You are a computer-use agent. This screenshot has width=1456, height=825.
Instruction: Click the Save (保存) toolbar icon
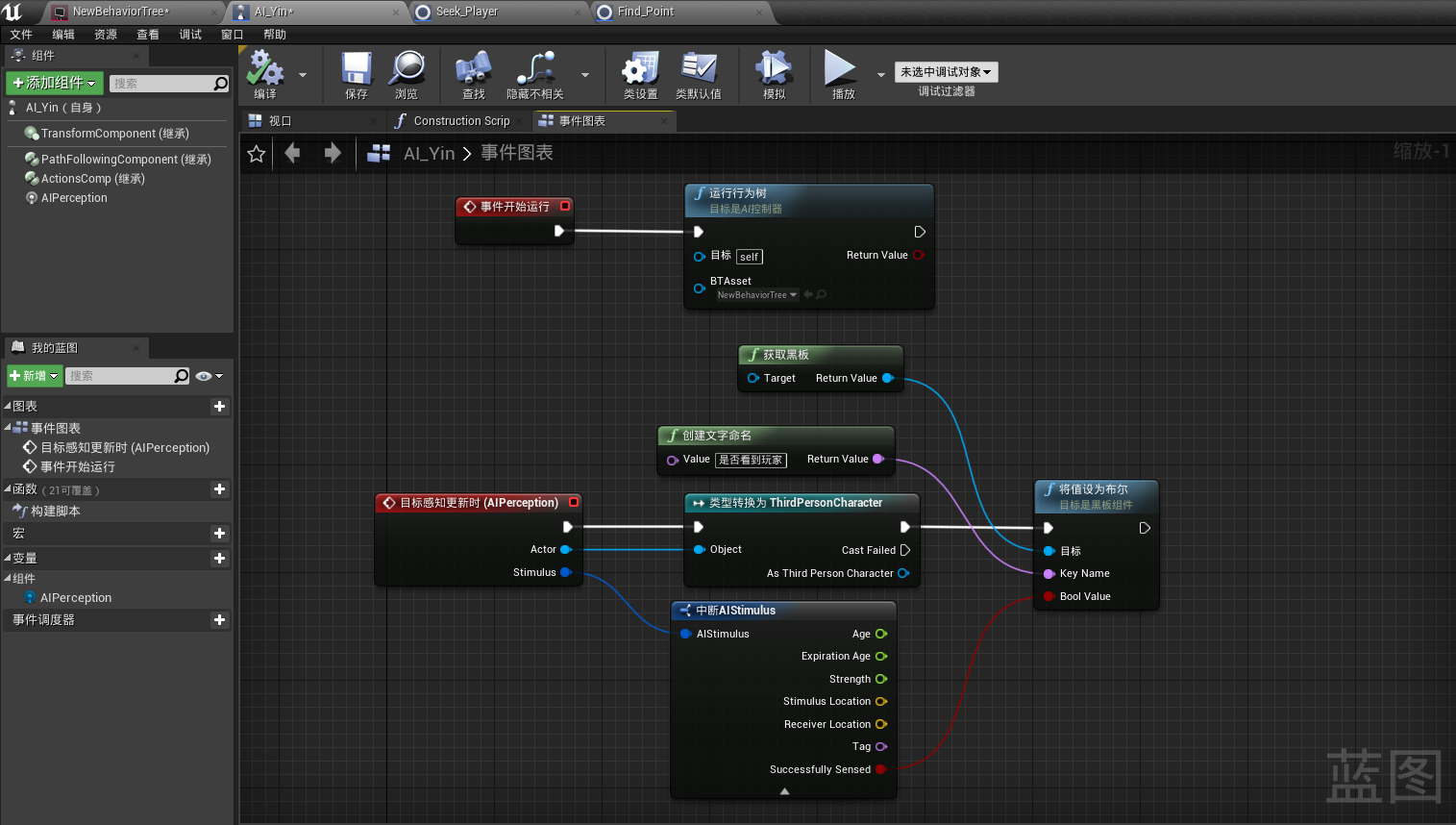357,69
